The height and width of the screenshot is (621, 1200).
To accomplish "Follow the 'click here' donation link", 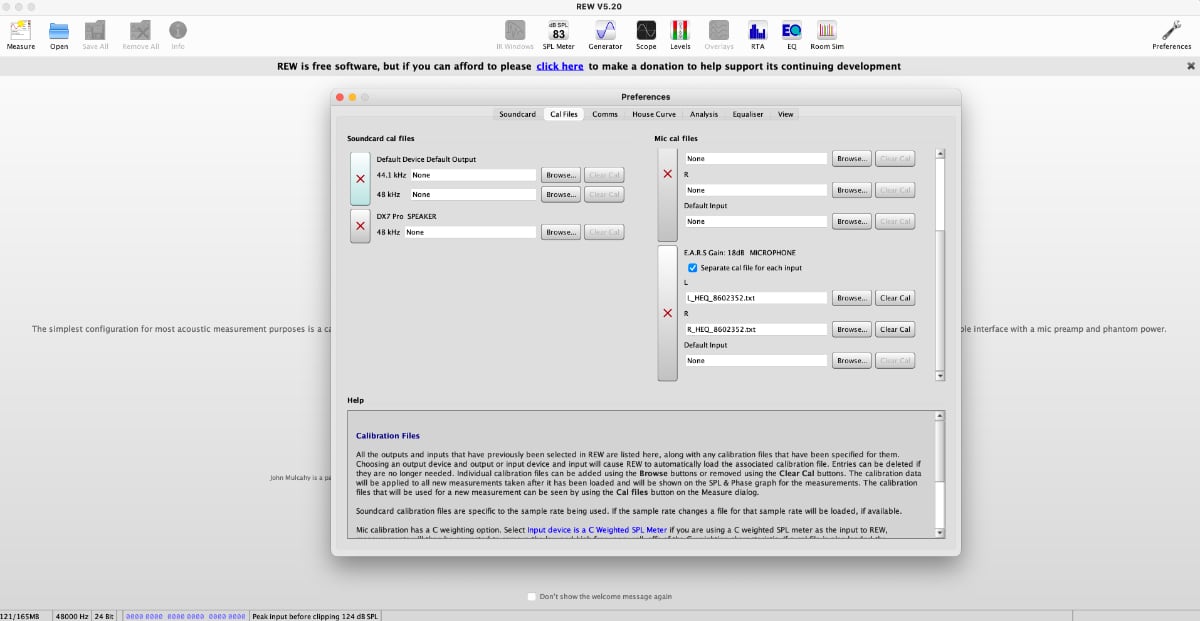I will click(559, 66).
